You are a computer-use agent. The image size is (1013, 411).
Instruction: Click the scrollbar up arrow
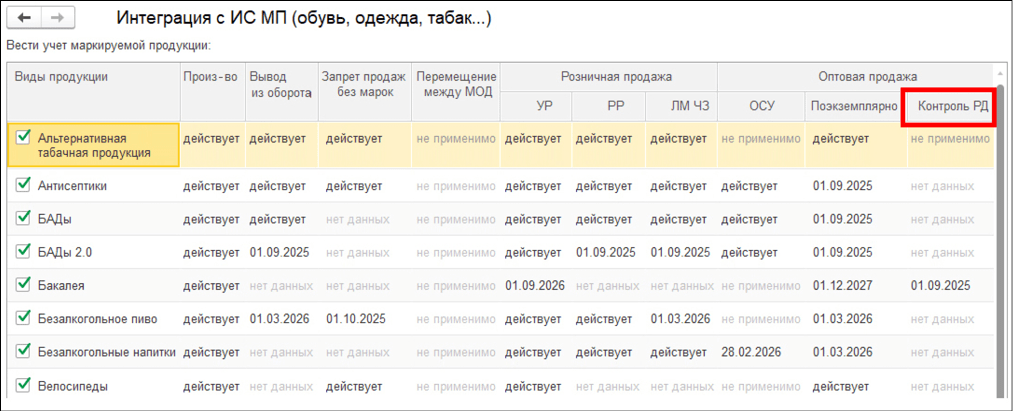(998, 76)
